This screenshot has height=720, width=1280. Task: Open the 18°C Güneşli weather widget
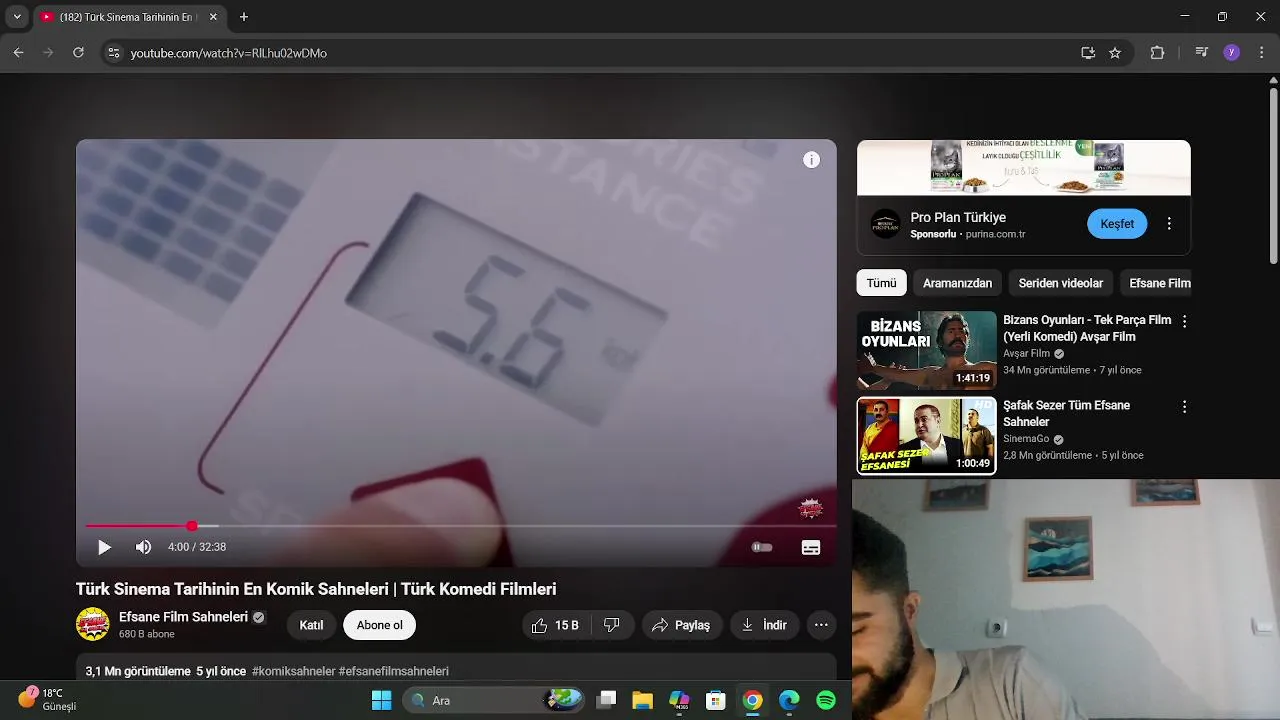click(48, 699)
